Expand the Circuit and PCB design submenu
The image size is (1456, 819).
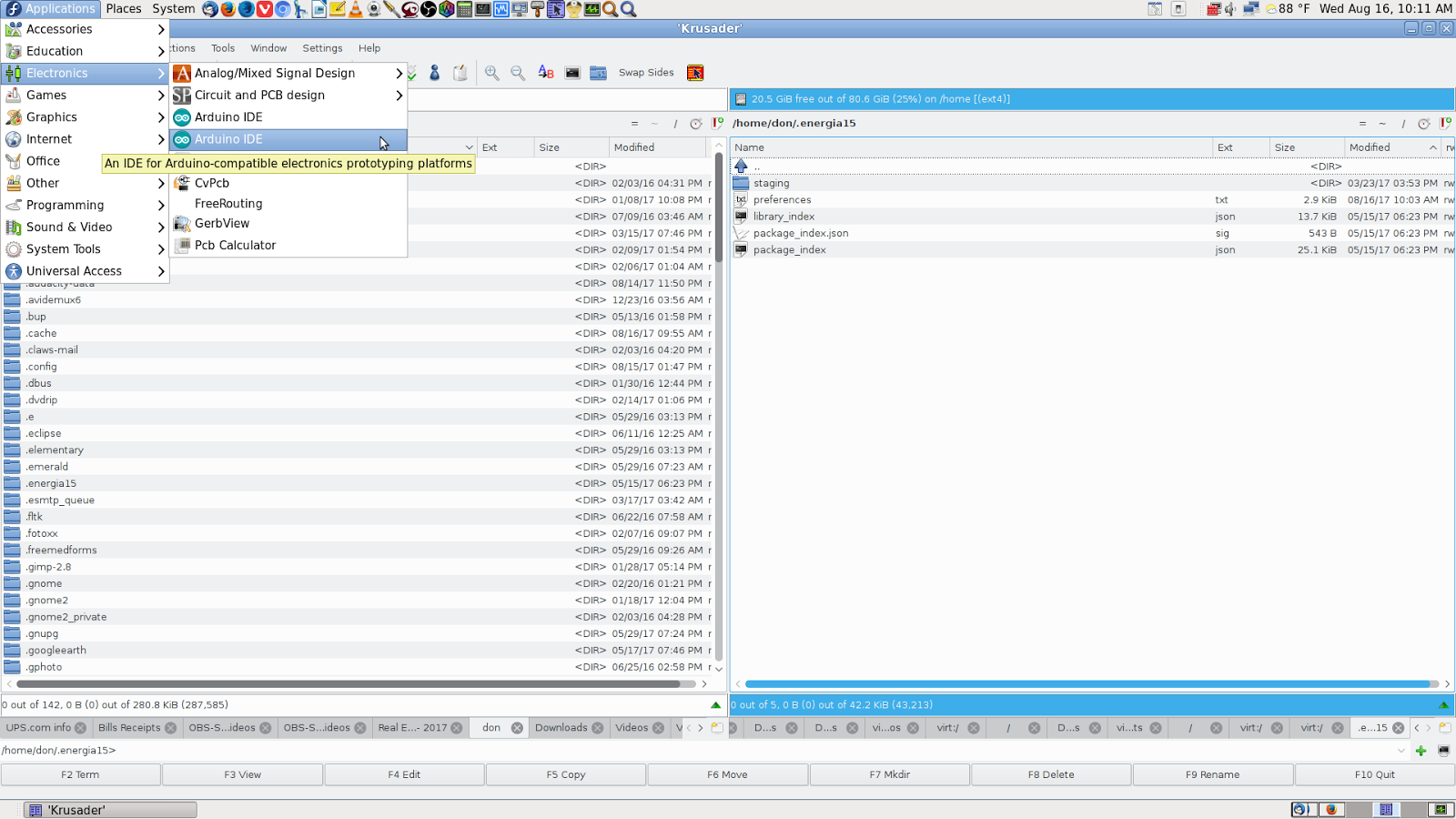click(288, 96)
